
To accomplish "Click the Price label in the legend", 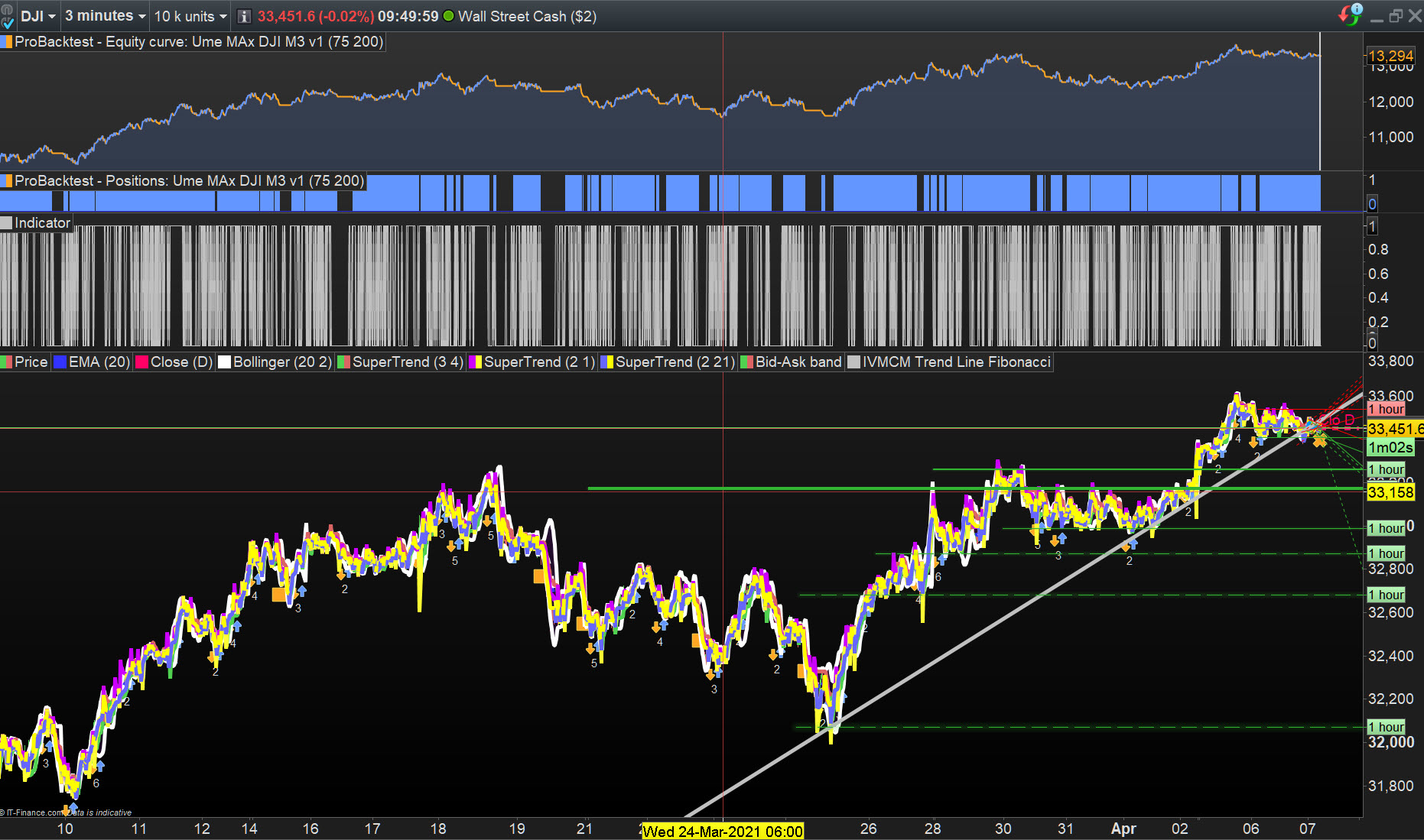I will click(x=31, y=362).
